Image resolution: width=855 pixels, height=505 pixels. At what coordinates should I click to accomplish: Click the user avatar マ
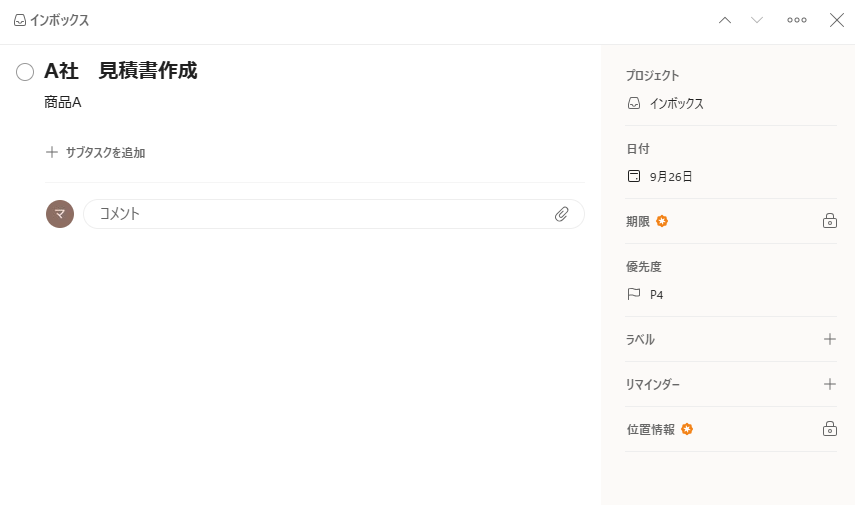[60, 214]
